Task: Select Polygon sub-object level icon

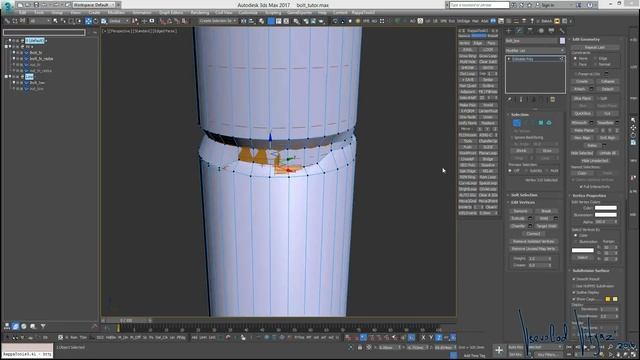Action: pyautogui.click(x=541, y=122)
